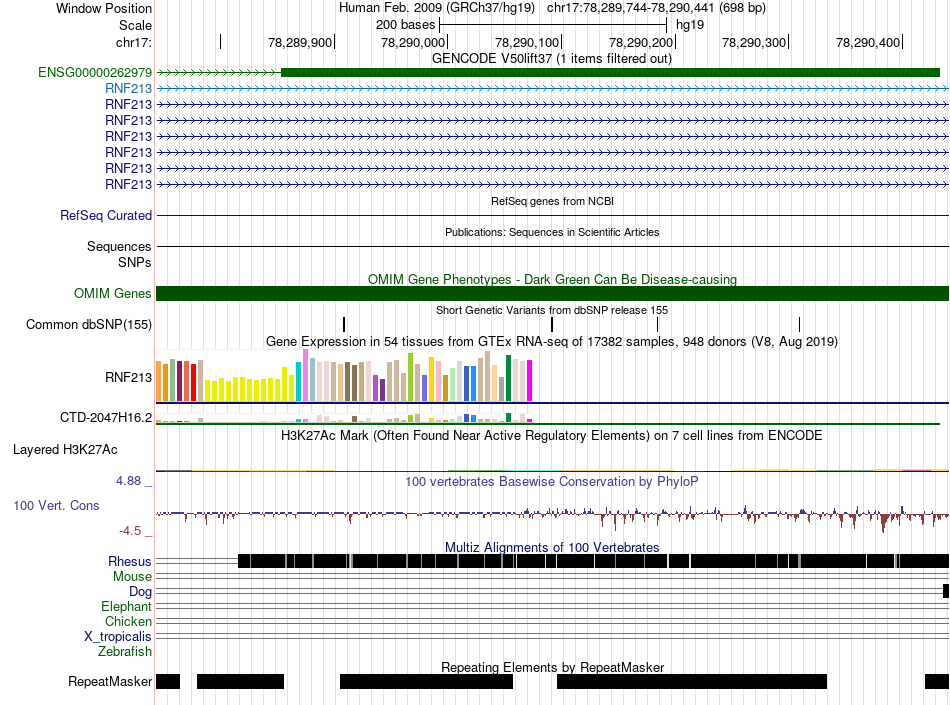Select the longest RepeatMasker block
This screenshot has height=705, width=950.
pos(692,681)
